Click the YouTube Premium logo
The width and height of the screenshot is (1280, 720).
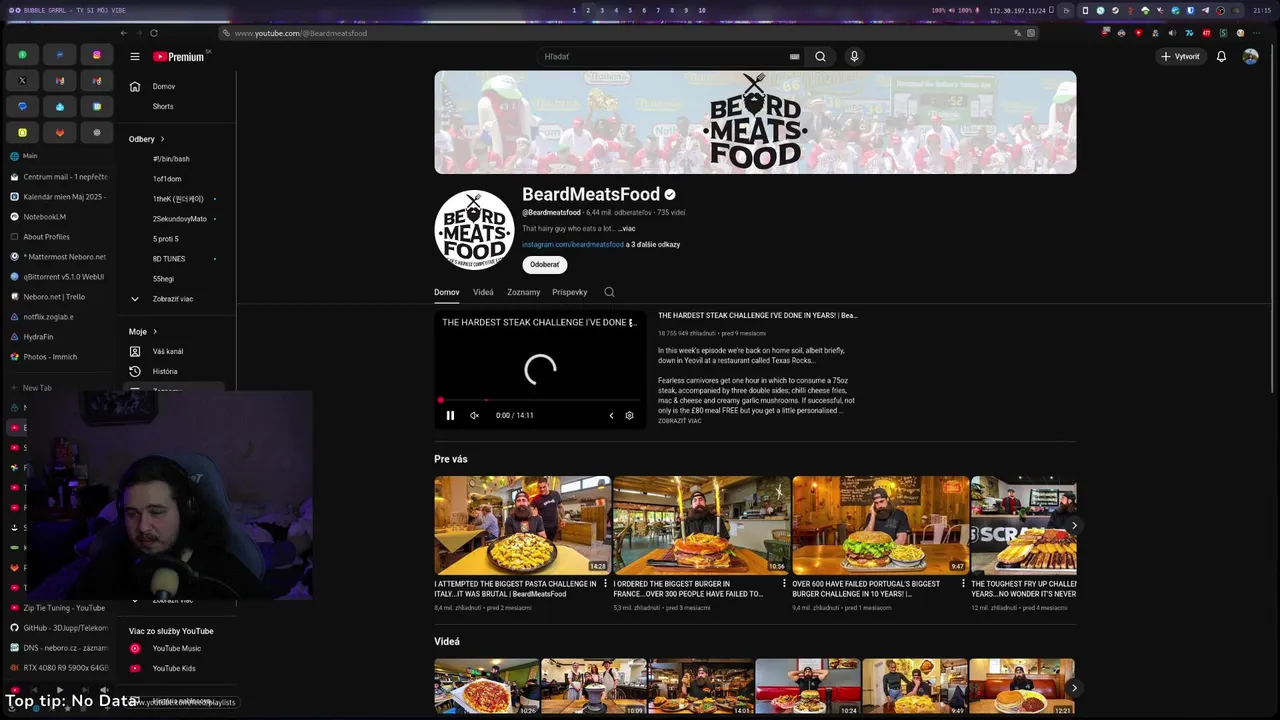179,57
